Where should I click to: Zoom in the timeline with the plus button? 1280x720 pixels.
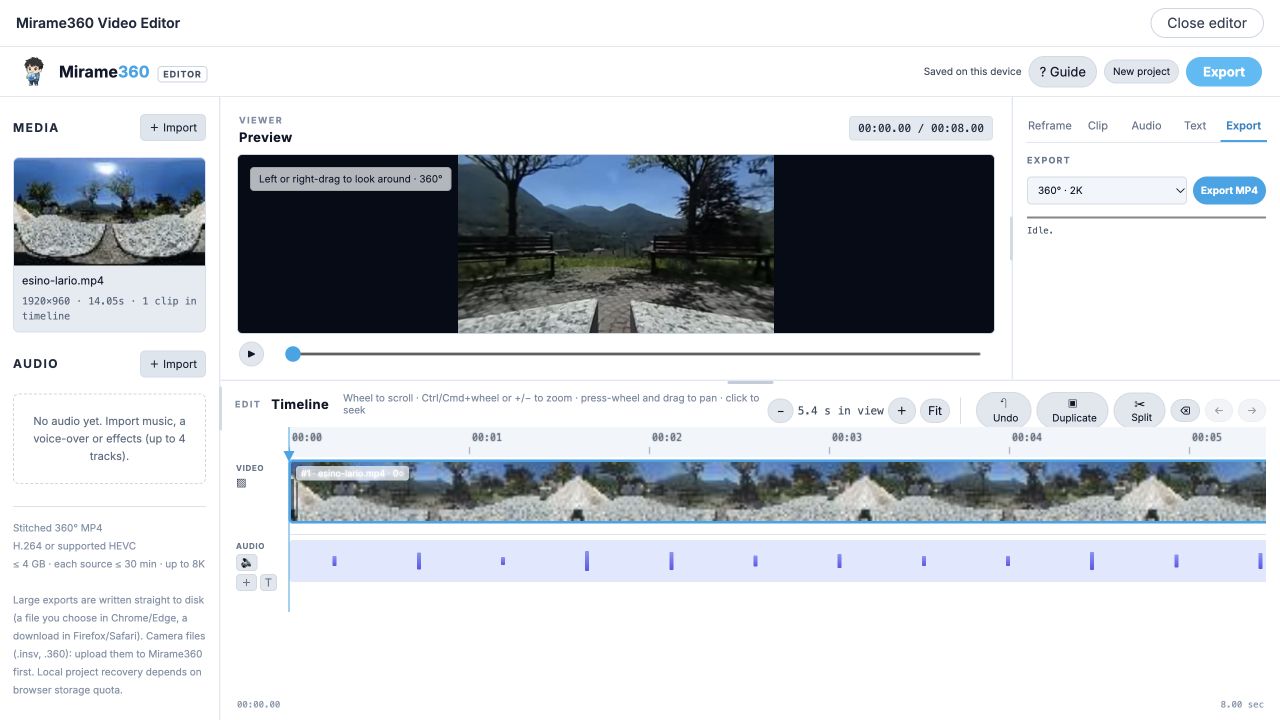902,410
